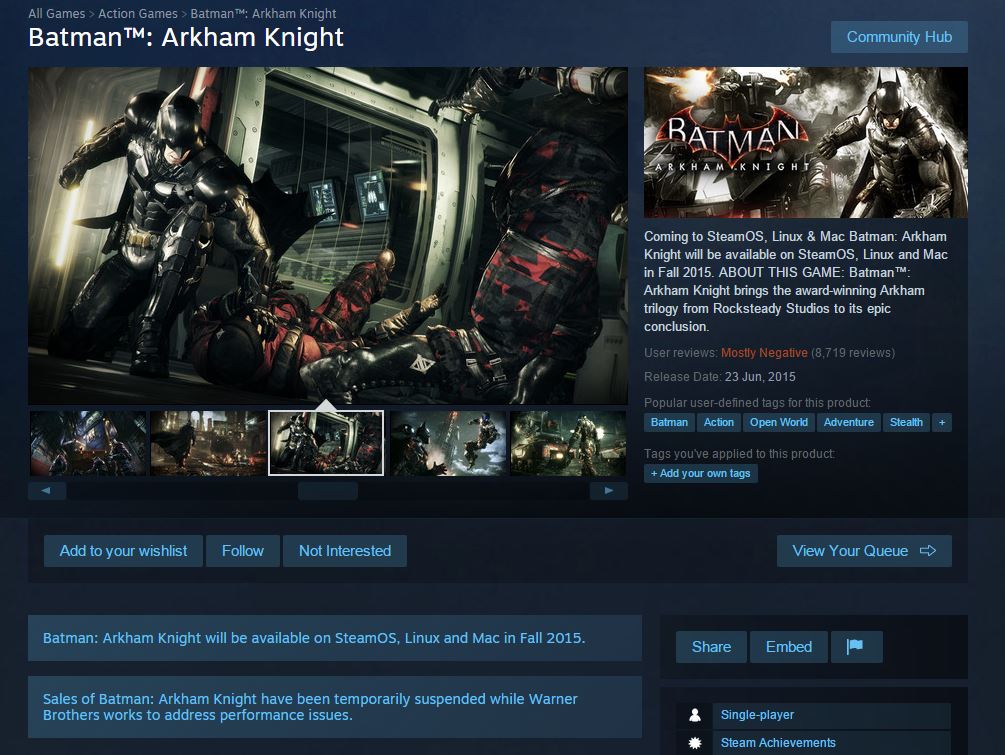Mark the game as Not Interested
The image size is (1005, 755).
point(345,551)
